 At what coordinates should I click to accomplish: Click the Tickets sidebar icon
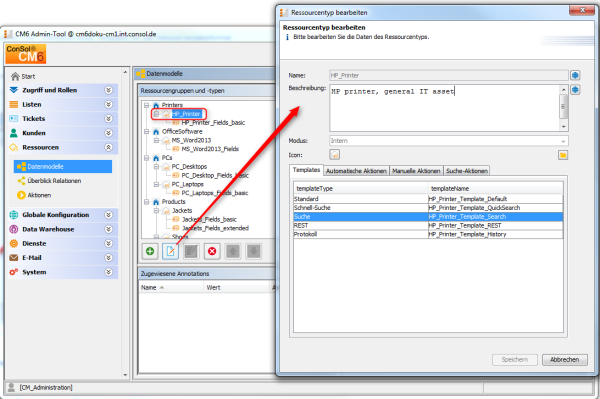pos(13,119)
